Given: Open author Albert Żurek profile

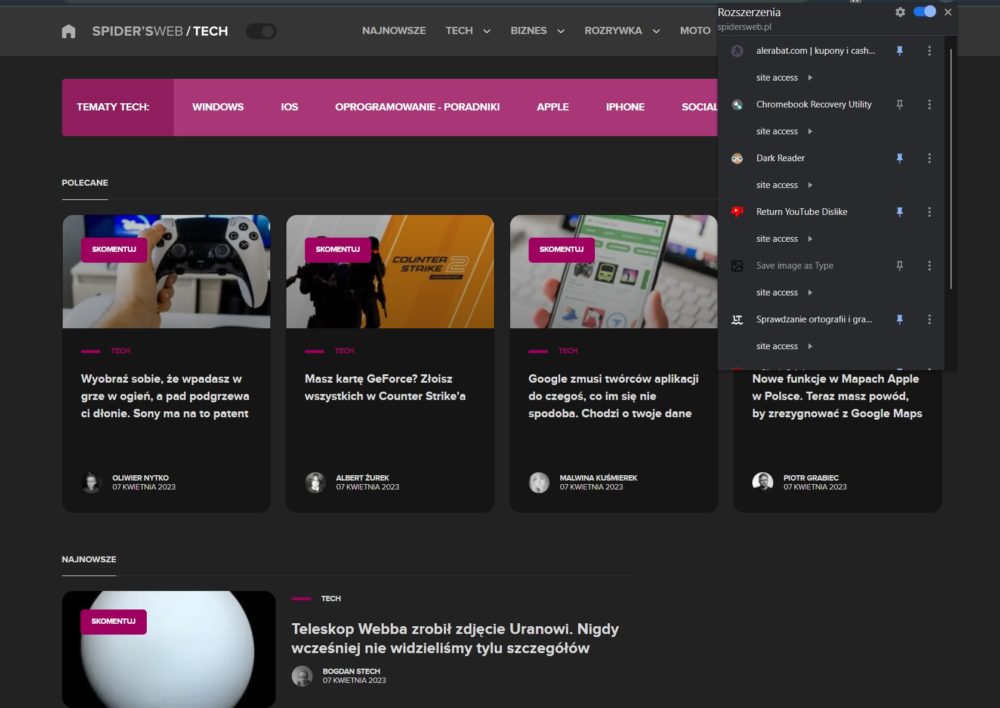Looking at the screenshot, I should (362, 478).
